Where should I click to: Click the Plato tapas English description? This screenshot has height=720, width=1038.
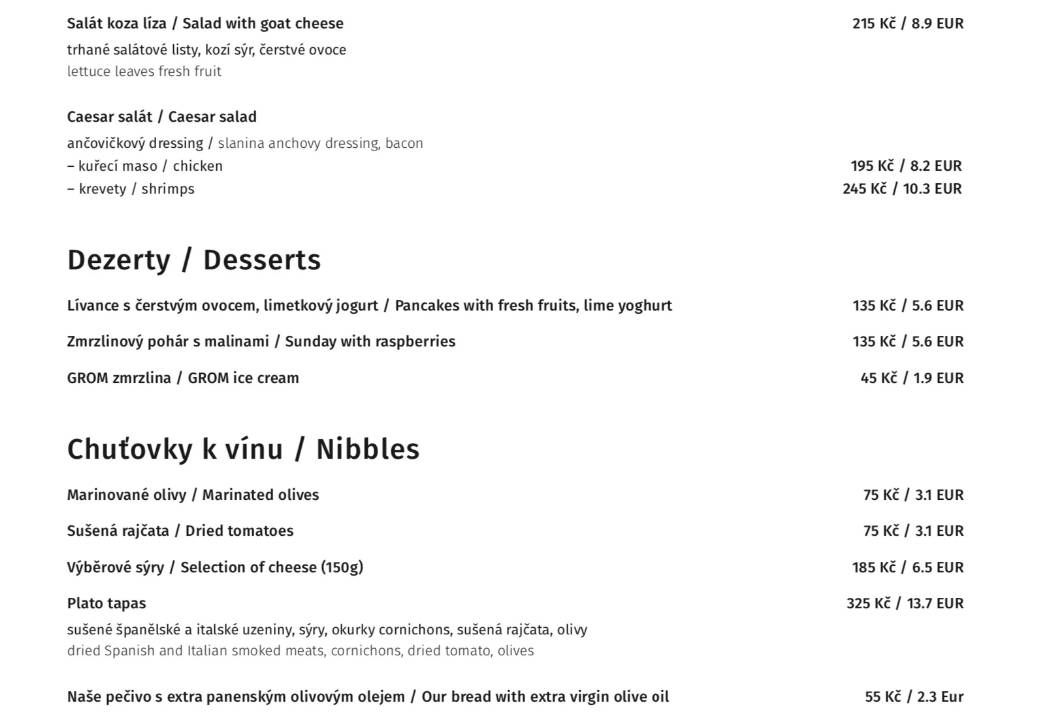point(301,651)
